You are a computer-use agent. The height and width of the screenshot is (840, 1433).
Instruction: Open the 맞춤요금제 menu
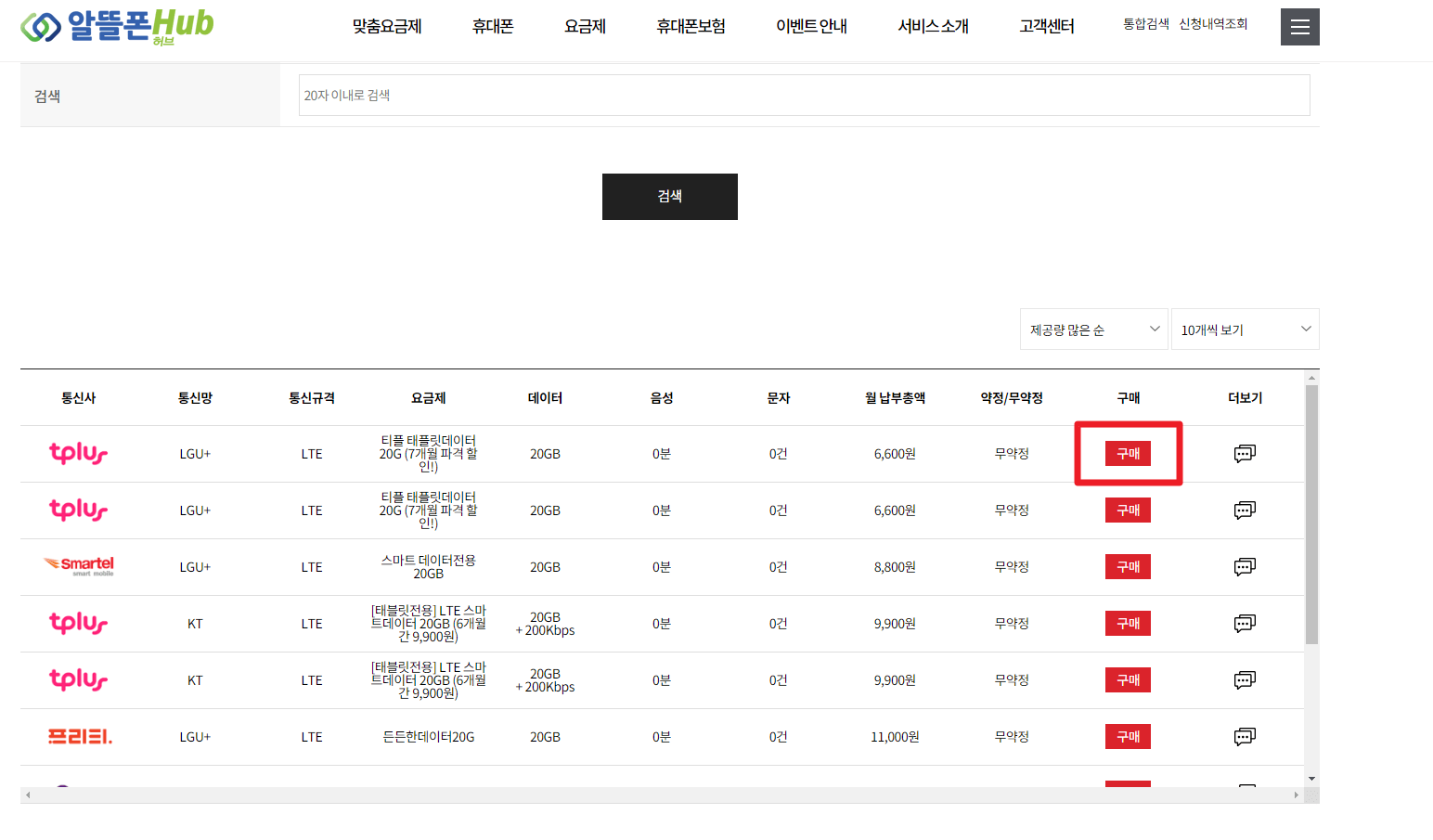[387, 27]
